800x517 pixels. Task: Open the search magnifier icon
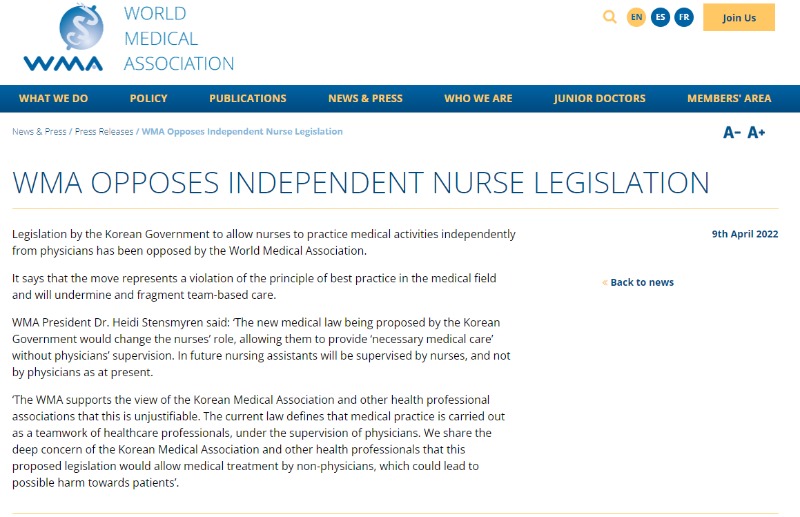pos(610,17)
